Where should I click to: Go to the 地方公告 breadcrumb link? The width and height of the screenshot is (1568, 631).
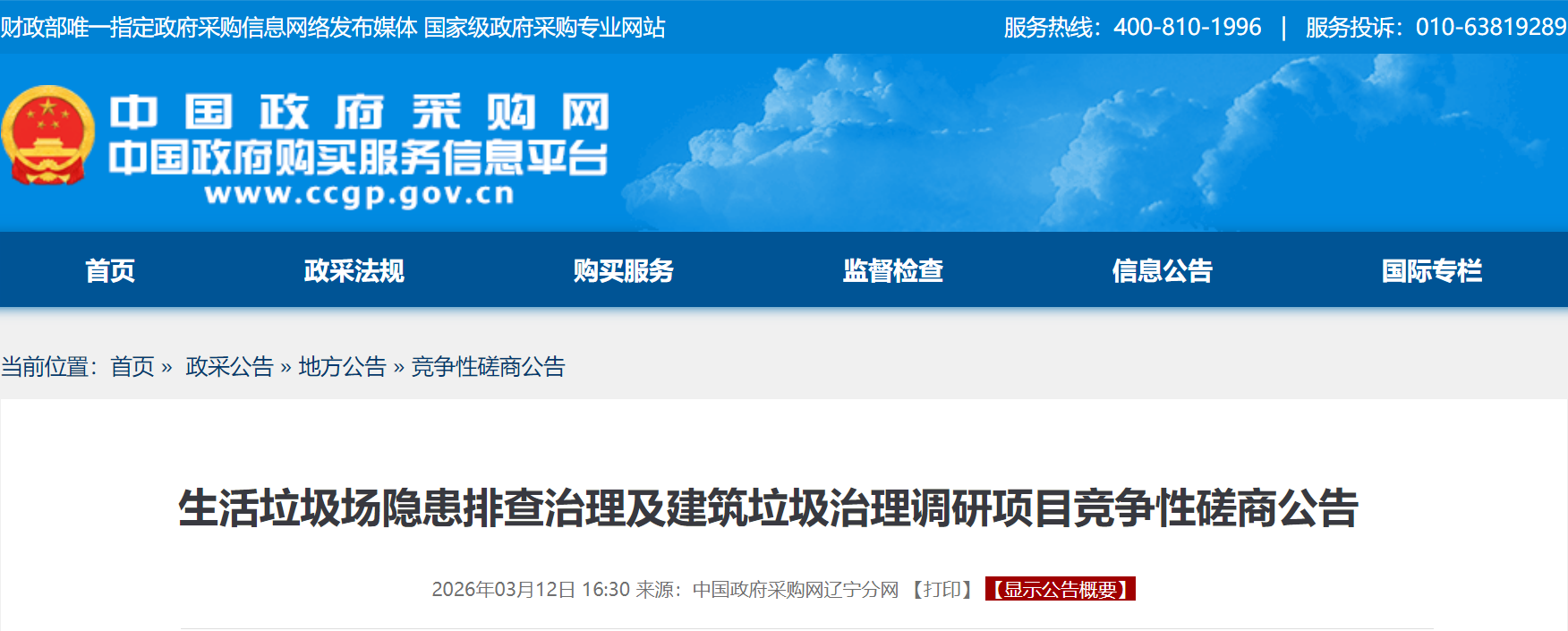click(342, 367)
